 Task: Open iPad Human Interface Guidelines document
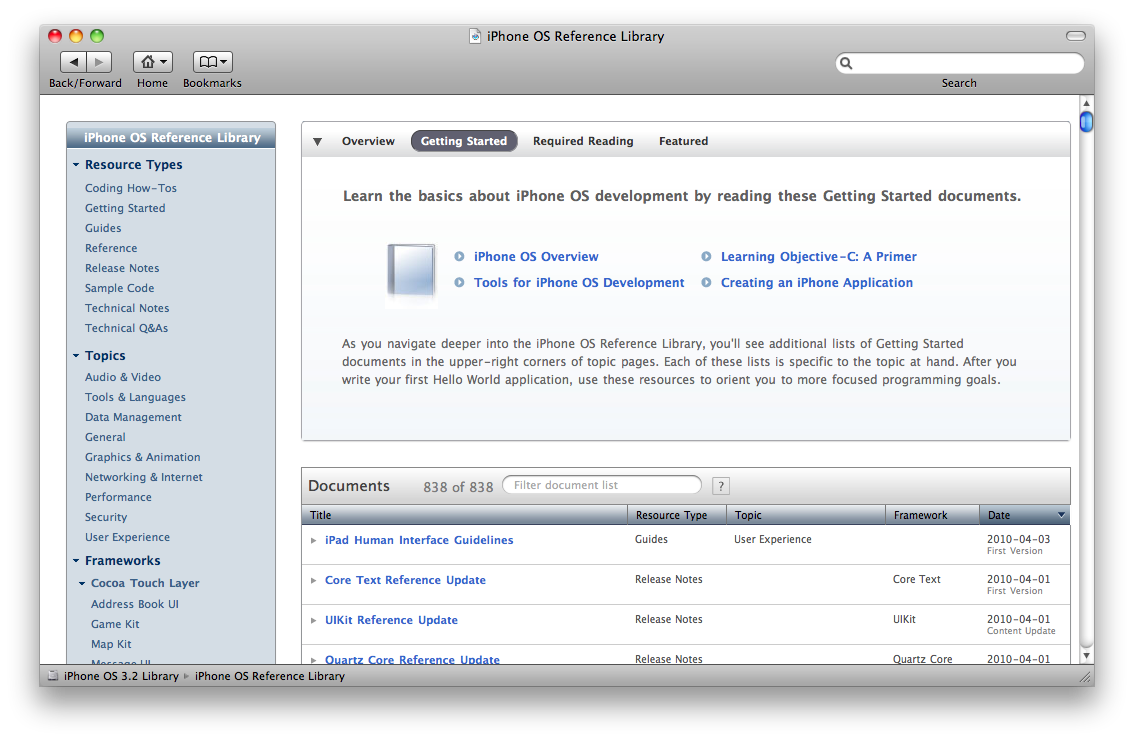[x=419, y=540]
